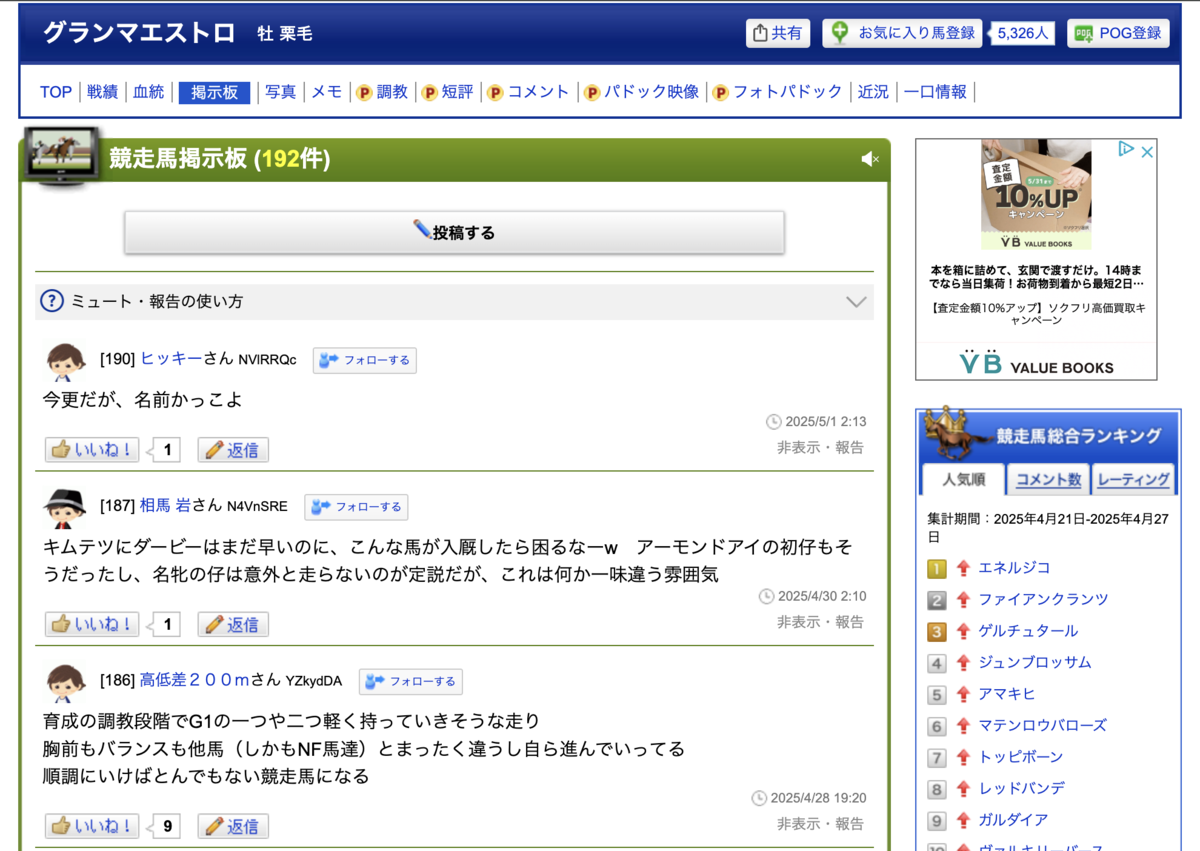Click ヒッキー's avatar image

(x=66, y=361)
